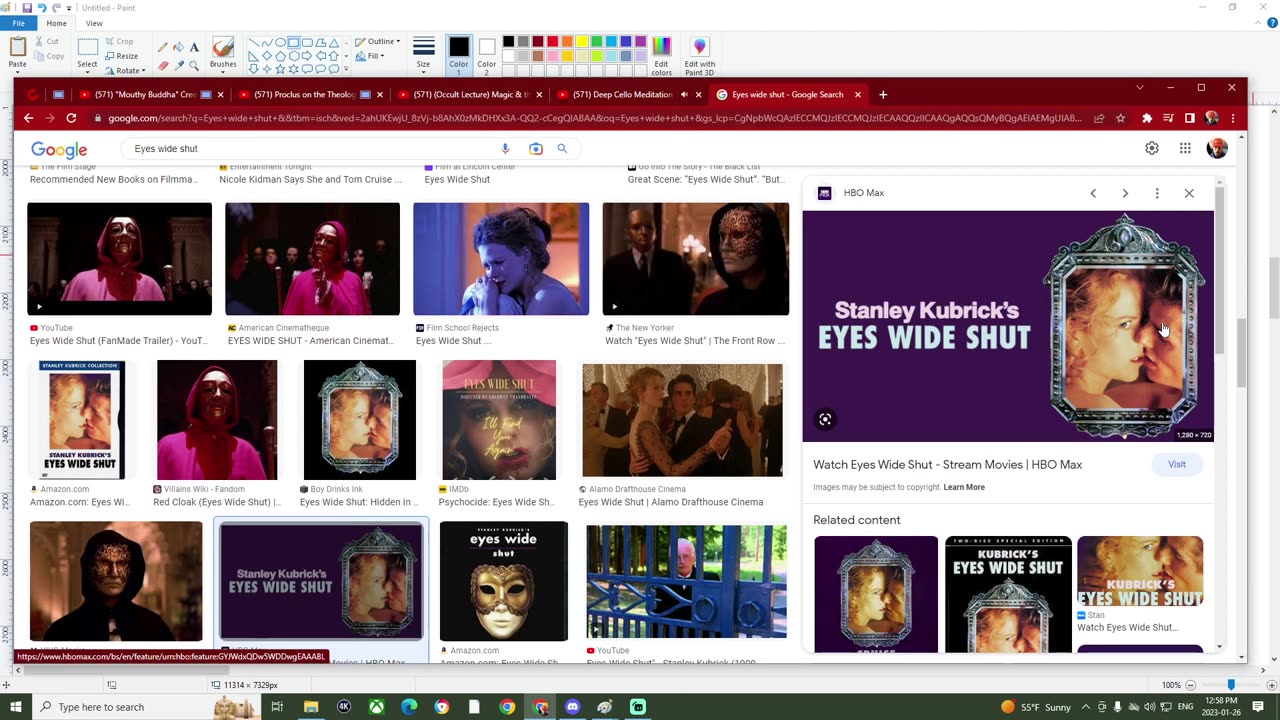Open the Paste dropdown arrow

[x=18, y=70]
